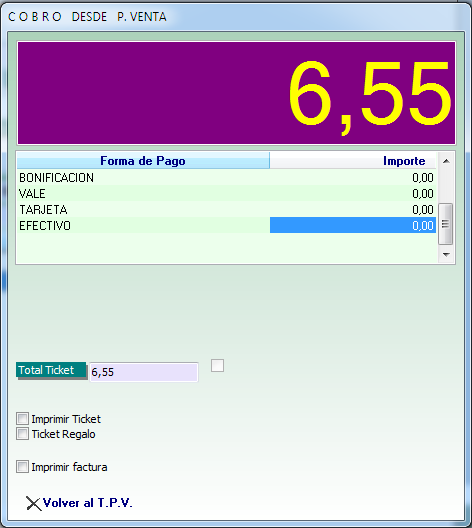
Task: Click the Importe column header
Action: point(353,161)
